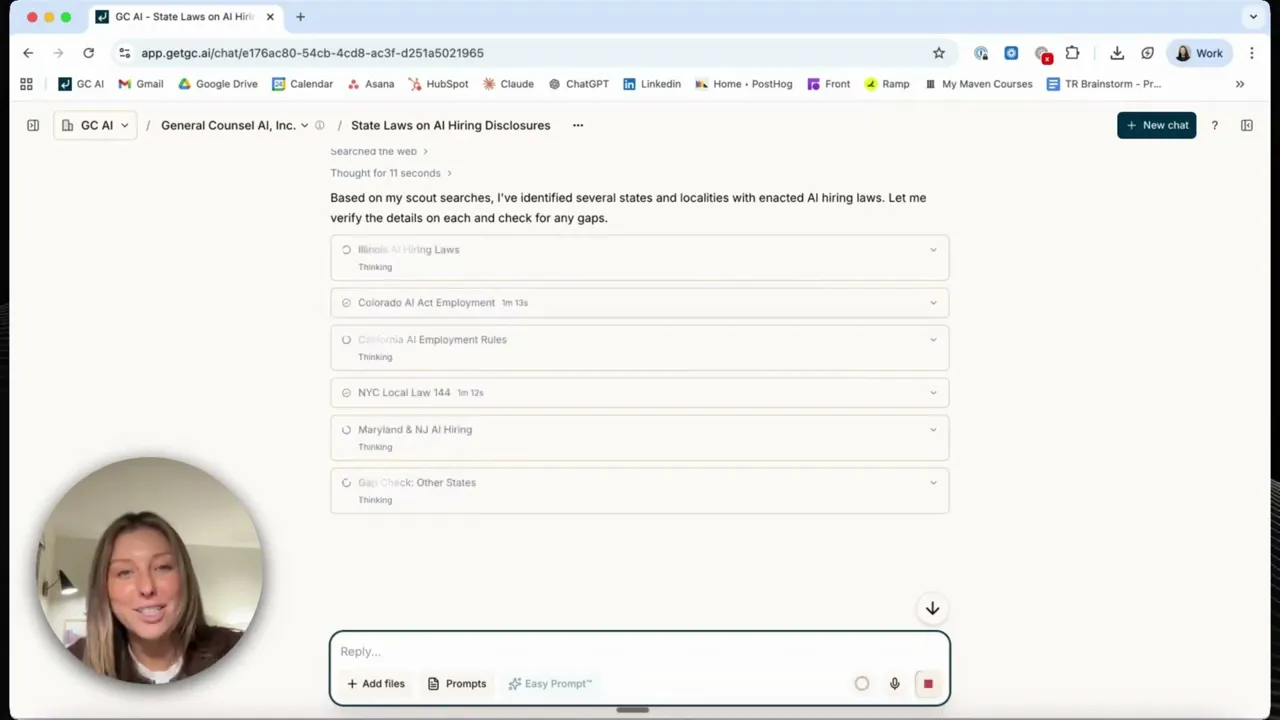The width and height of the screenshot is (1280, 720).
Task: Open the help question mark icon
Action: coord(1215,125)
